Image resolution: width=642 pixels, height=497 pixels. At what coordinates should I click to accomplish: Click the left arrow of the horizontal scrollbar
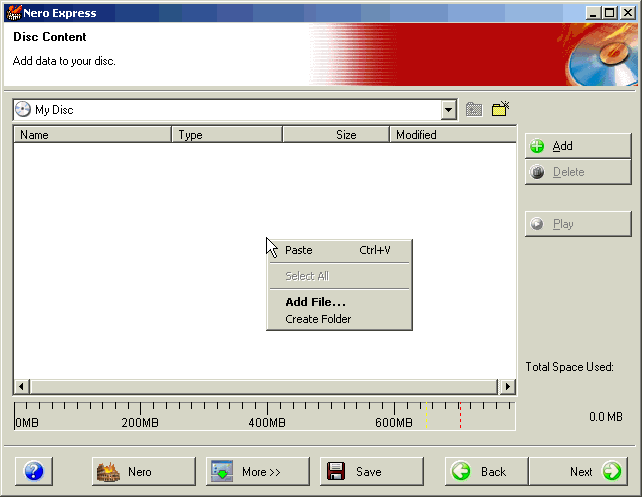[21, 386]
